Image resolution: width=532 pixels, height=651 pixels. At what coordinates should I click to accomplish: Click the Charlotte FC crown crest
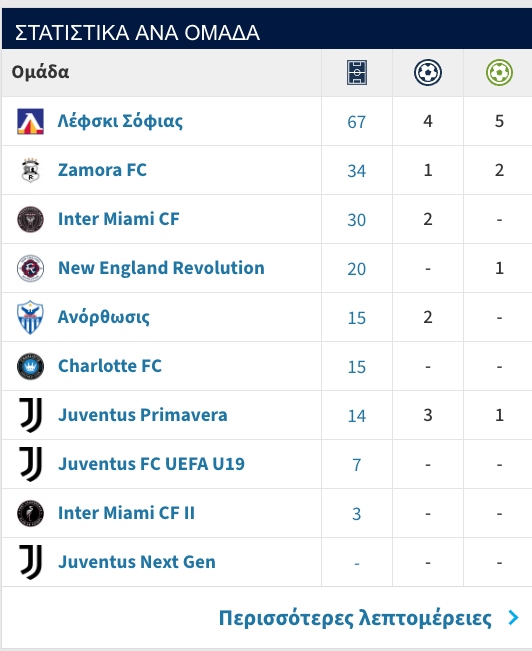(x=30, y=366)
